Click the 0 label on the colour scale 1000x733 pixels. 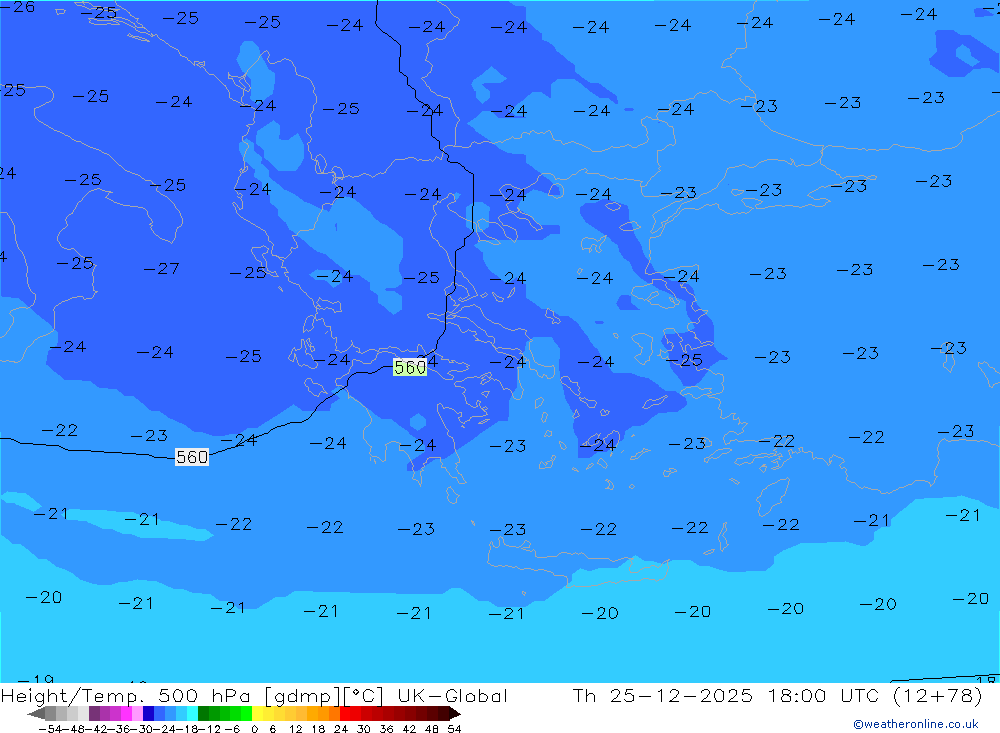pyautogui.click(x=254, y=729)
